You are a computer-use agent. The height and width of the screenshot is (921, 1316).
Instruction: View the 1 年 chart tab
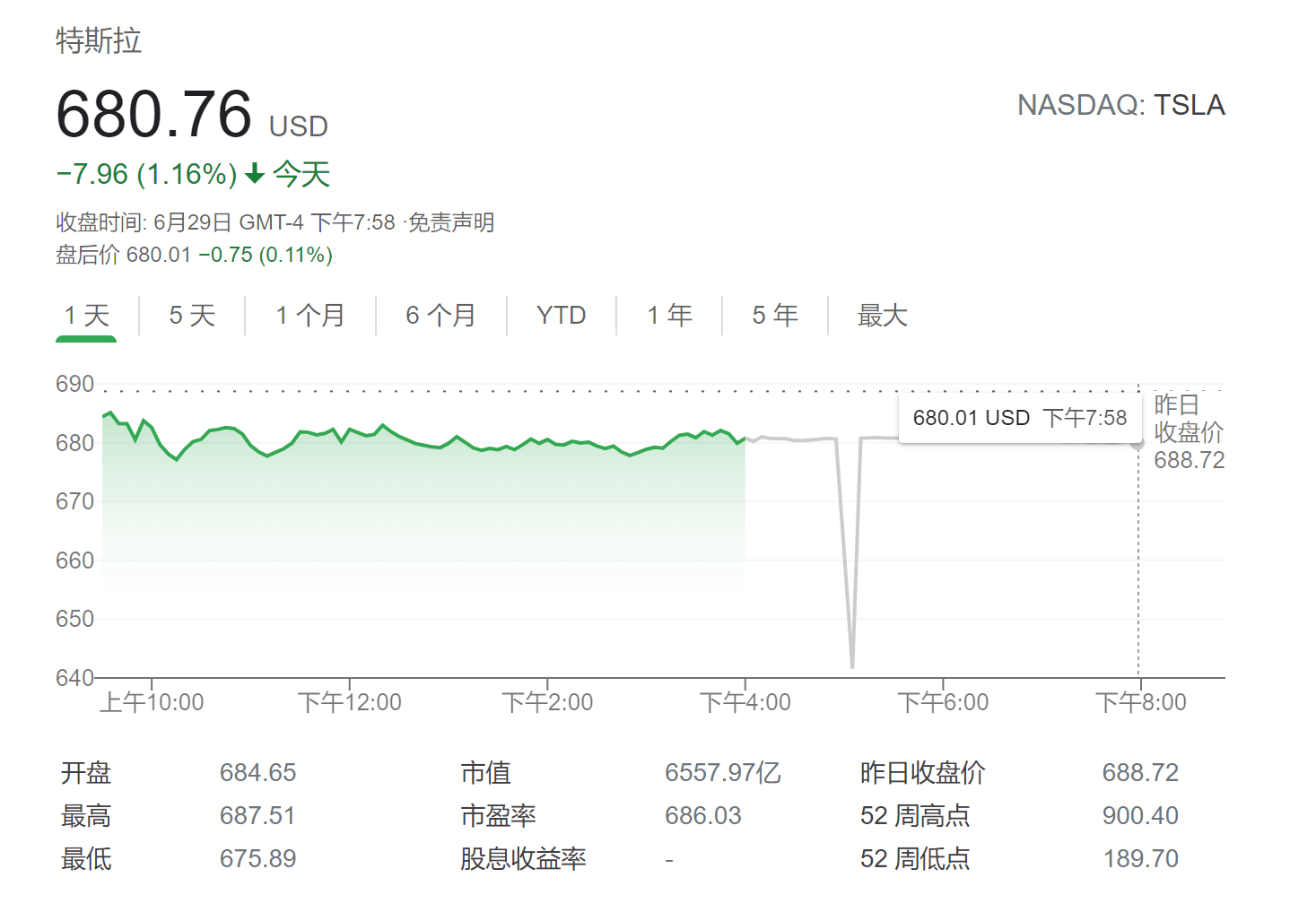[669, 316]
